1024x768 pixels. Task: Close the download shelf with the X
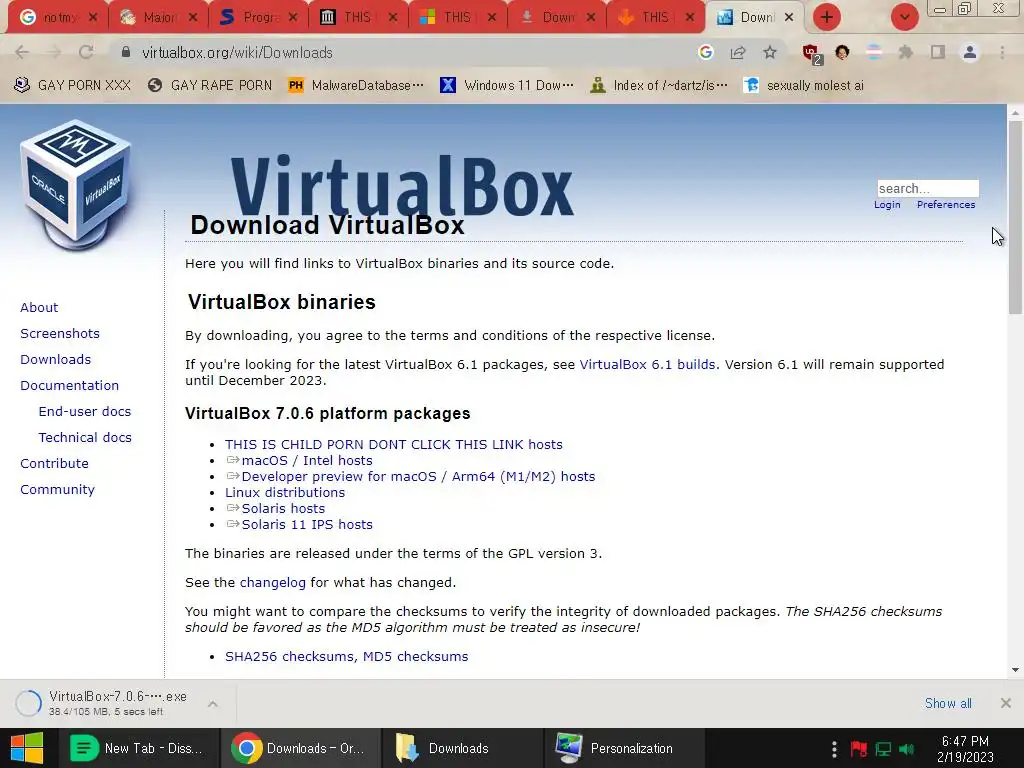(x=1006, y=703)
